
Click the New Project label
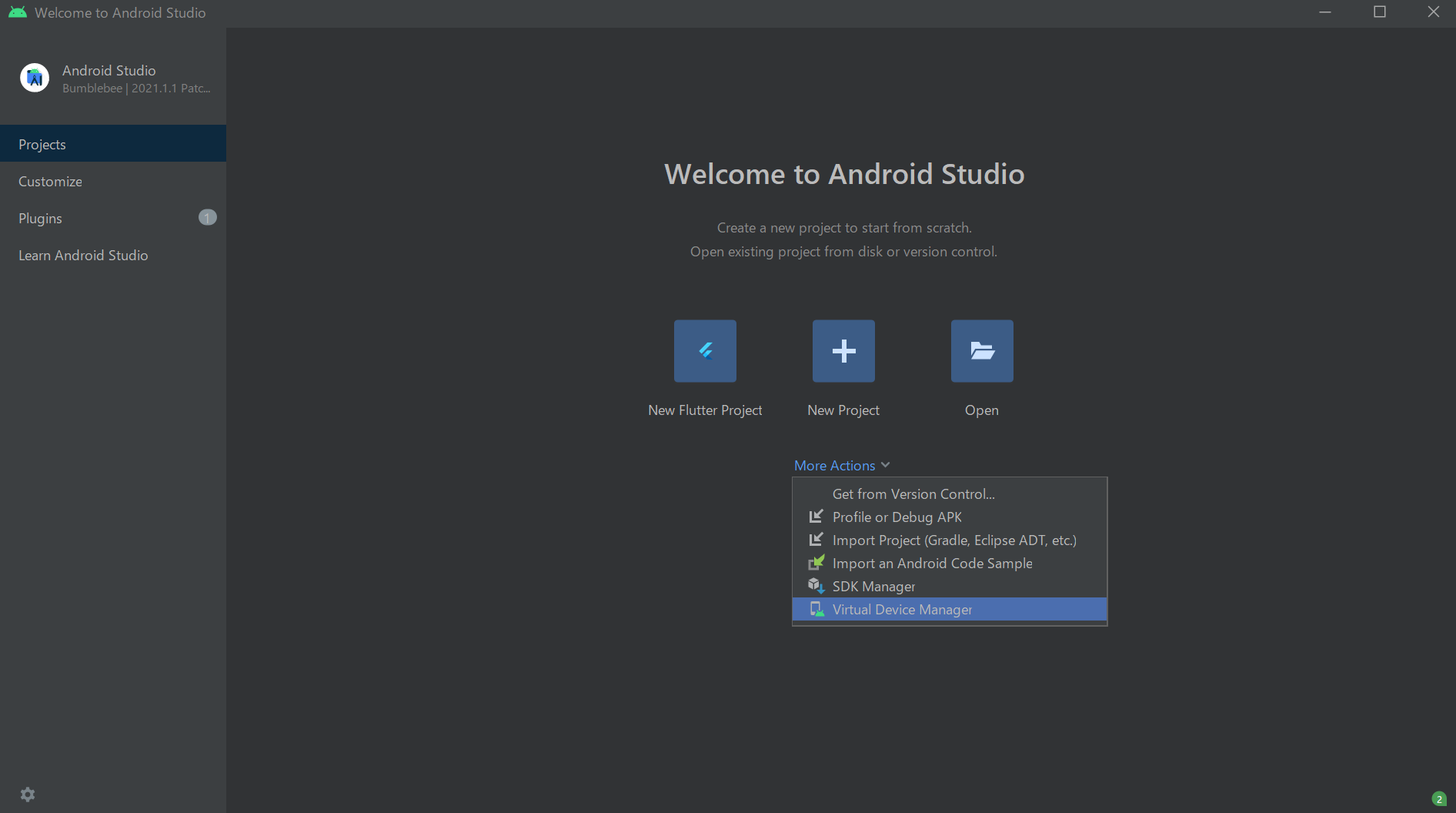pos(843,410)
